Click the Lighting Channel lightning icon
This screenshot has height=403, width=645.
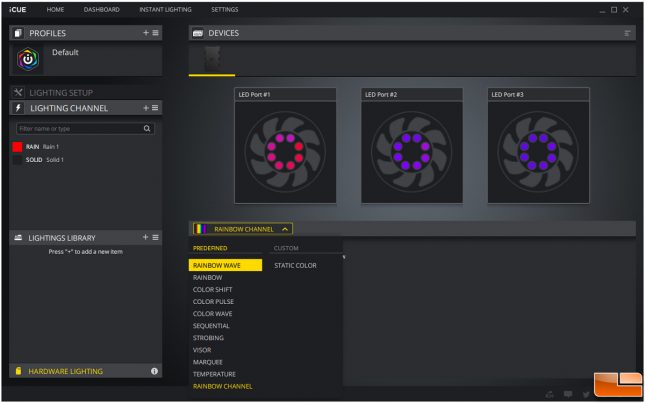click(x=18, y=108)
